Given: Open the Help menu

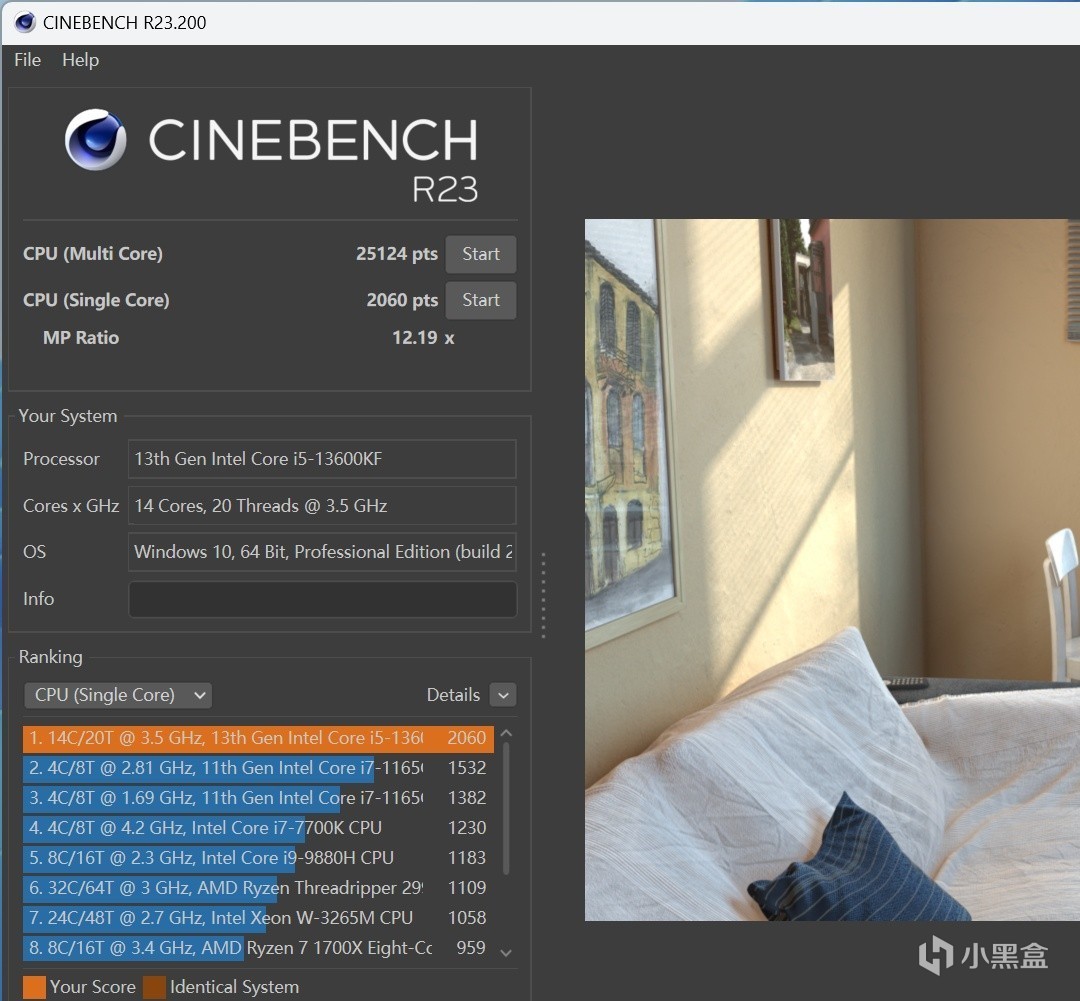Looking at the screenshot, I should click(x=81, y=60).
